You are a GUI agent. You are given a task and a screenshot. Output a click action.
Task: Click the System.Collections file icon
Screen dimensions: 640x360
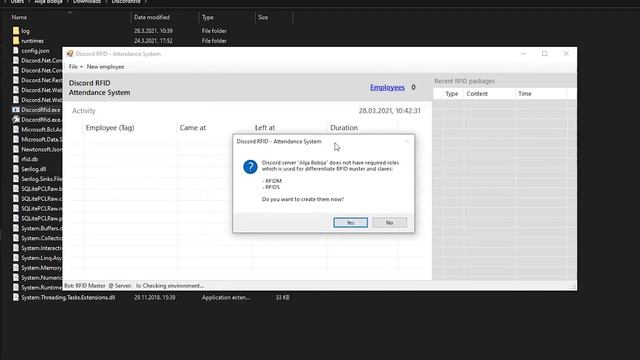16,238
